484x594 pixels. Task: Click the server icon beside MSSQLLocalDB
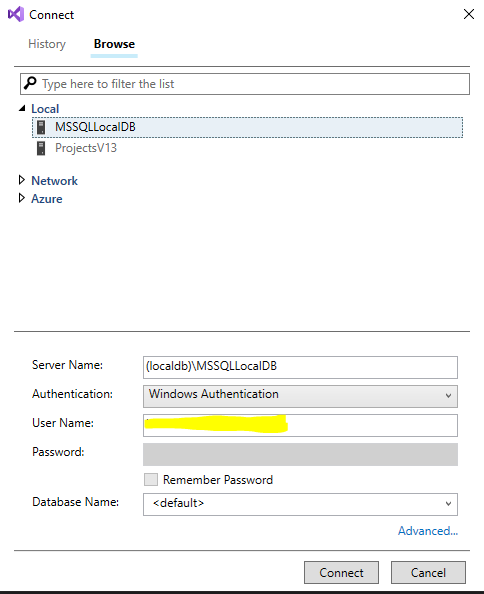pos(41,127)
